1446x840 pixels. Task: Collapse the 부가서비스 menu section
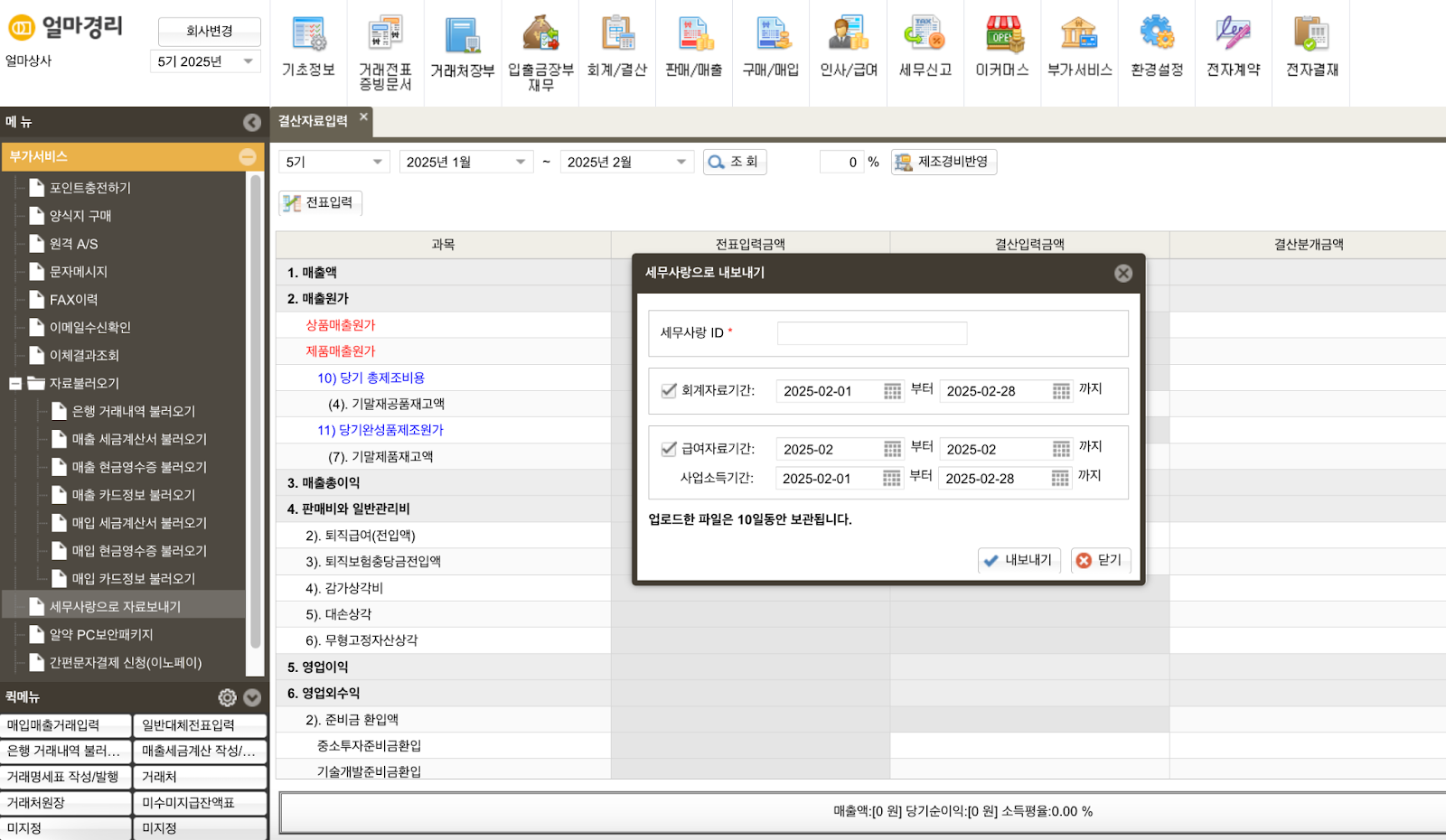pyautogui.click(x=247, y=156)
